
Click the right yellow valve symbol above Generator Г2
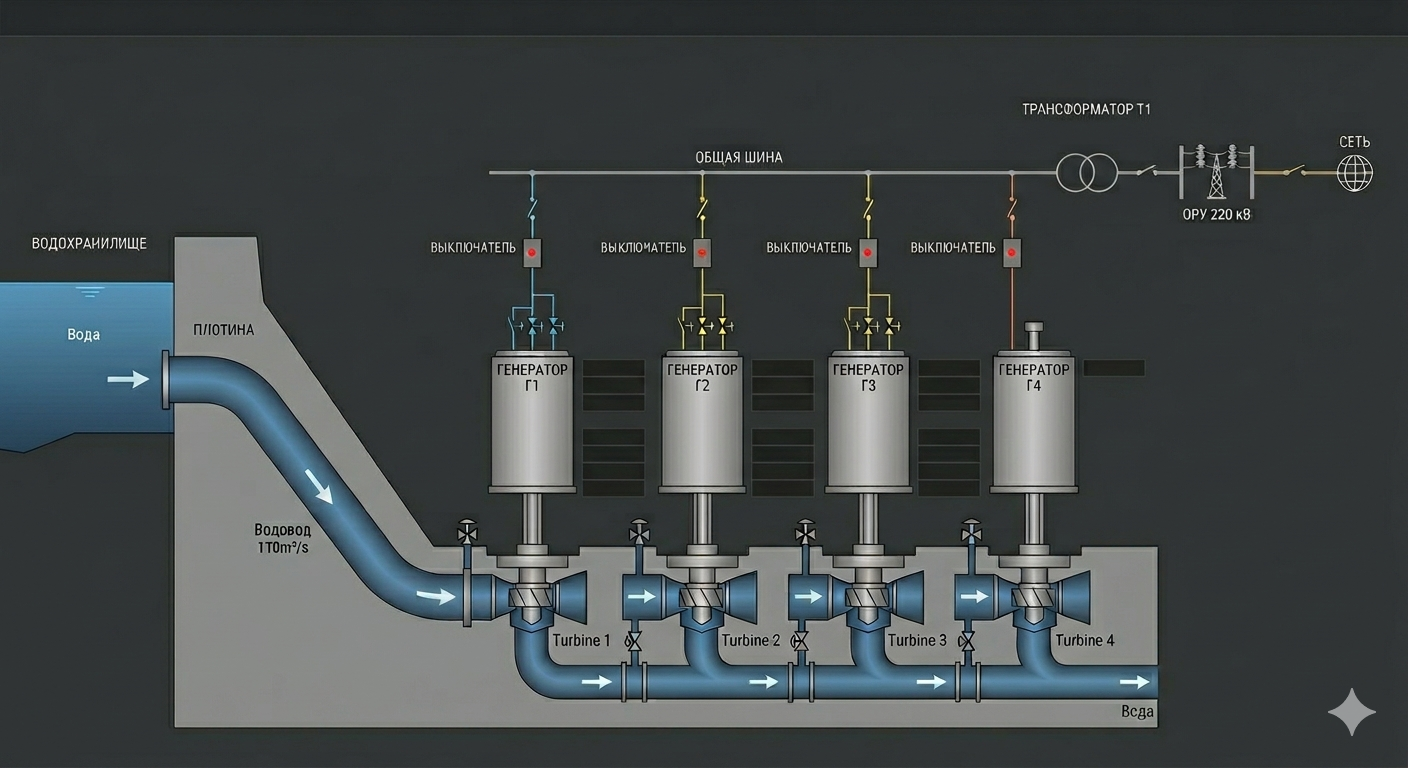tap(725, 325)
